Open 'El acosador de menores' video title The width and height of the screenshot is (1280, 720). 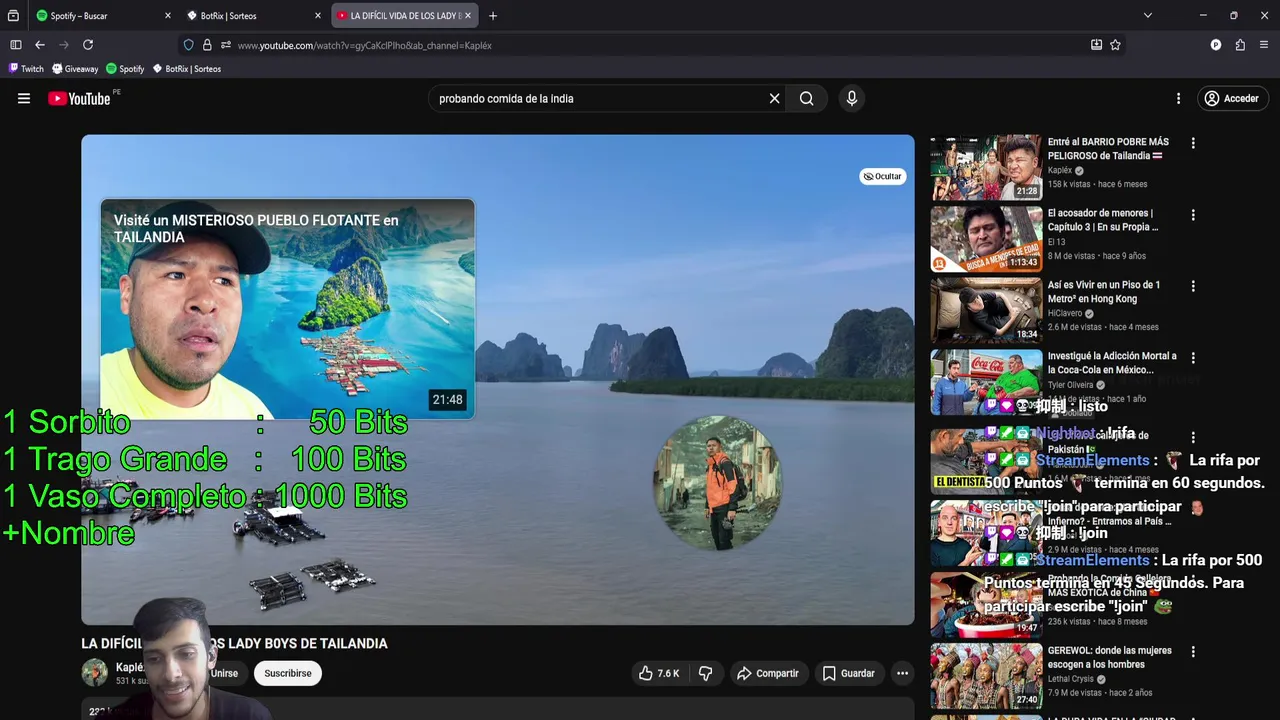pyautogui.click(x=1104, y=220)
